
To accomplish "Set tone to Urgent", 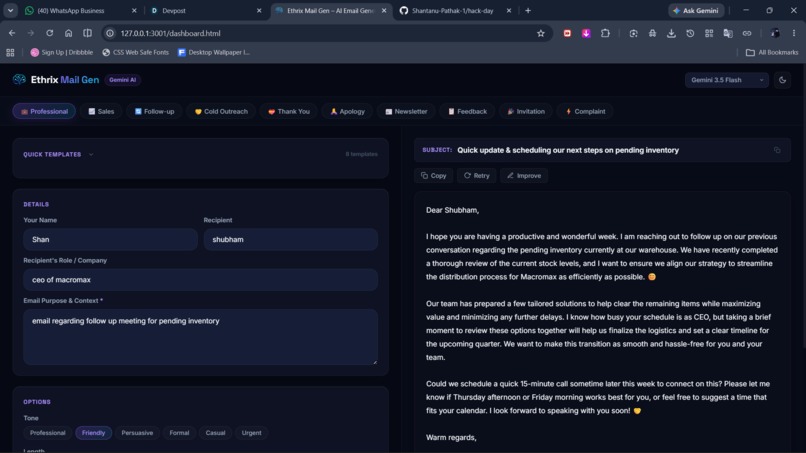I will [x=251, y=433].
